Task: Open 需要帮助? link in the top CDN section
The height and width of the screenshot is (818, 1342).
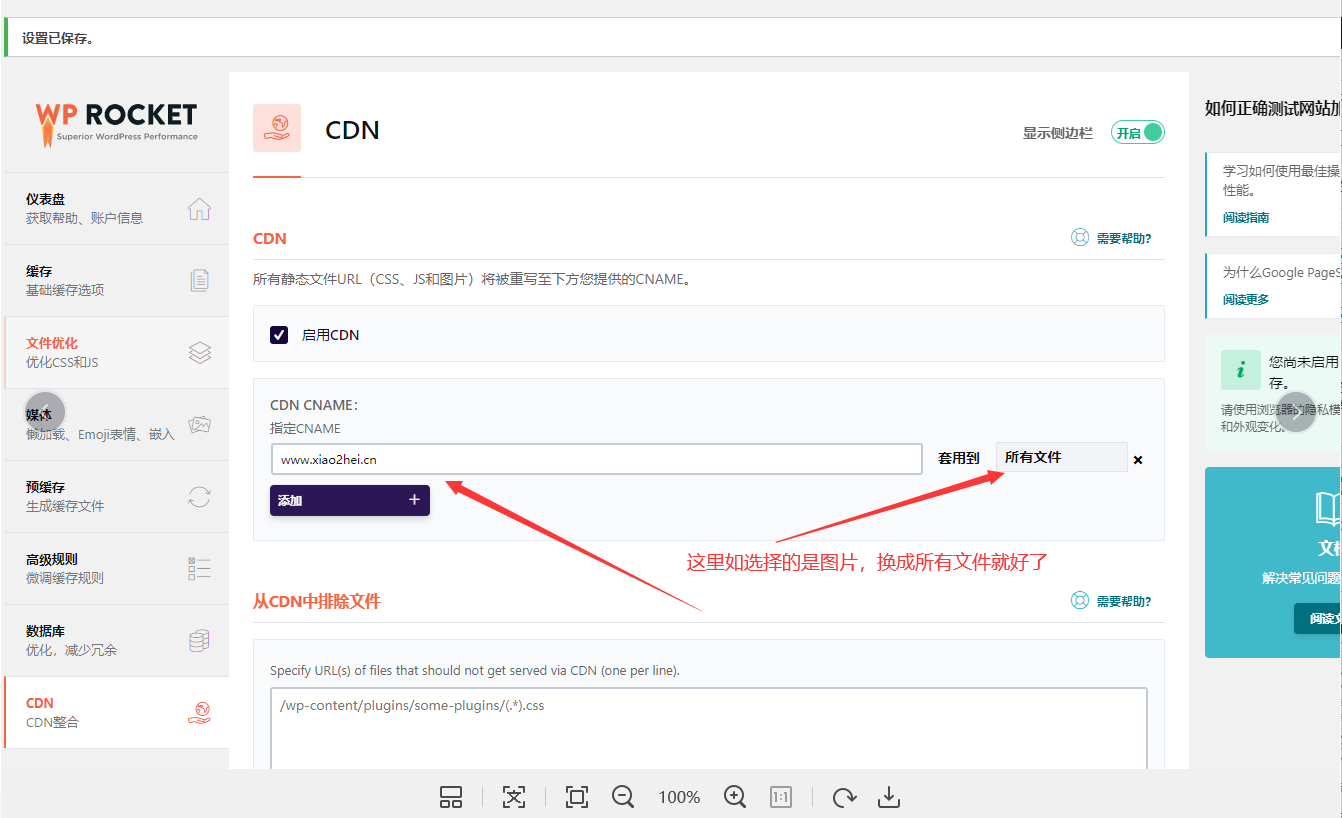Action: click(1111, 238)
